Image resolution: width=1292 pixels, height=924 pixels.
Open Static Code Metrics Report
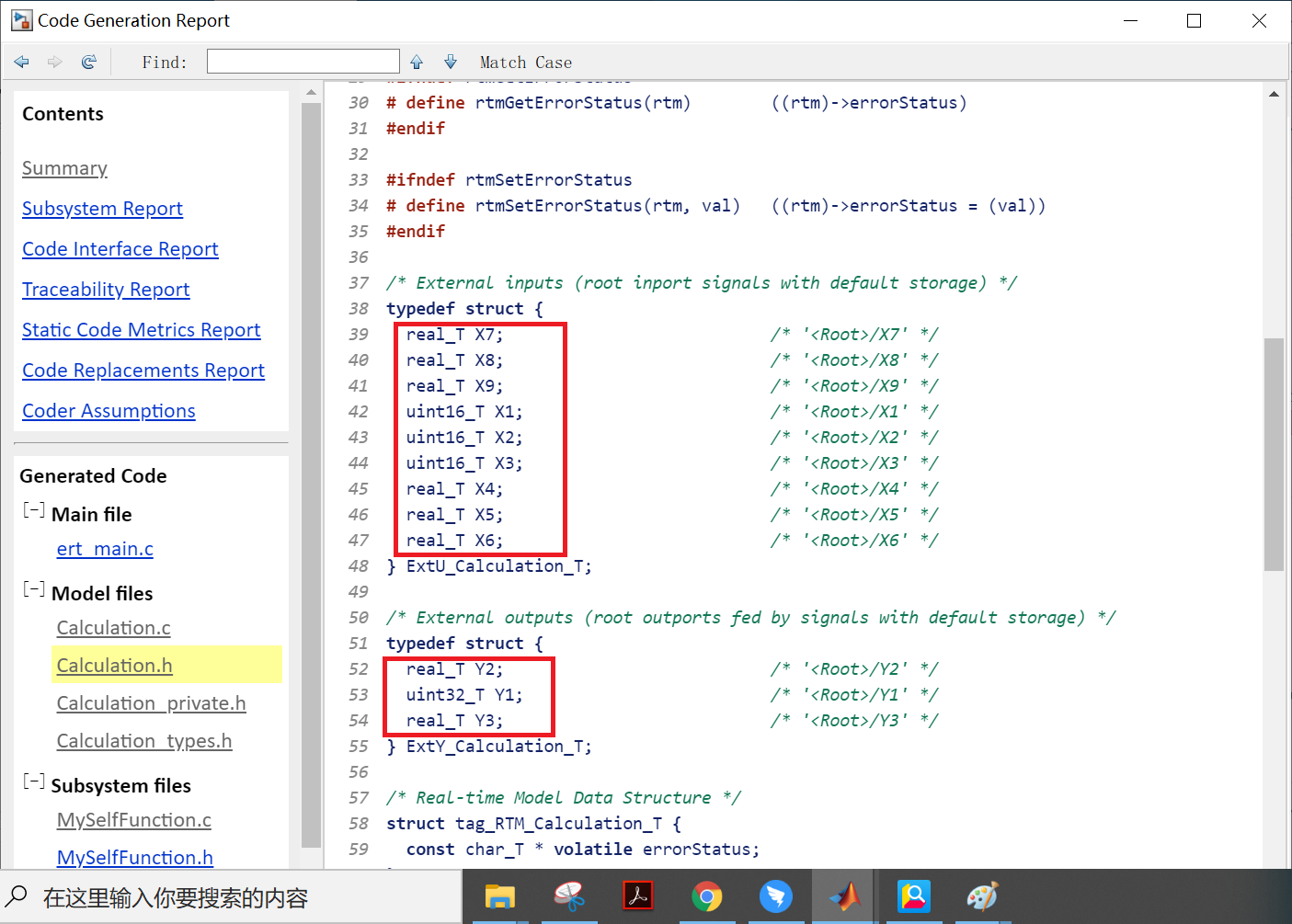(x=142, y=330)
